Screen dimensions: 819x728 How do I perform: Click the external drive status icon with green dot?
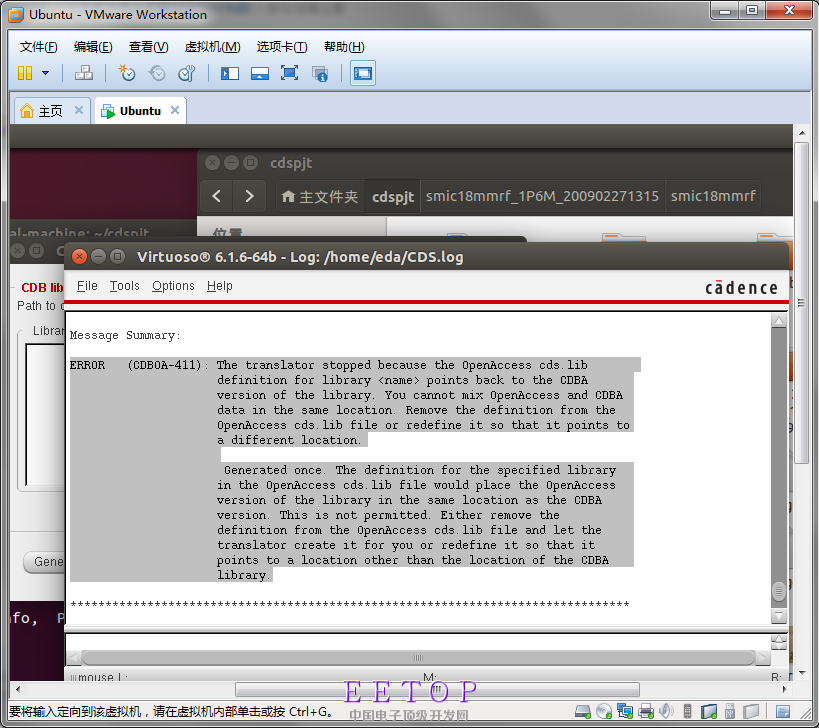(709, 711)
